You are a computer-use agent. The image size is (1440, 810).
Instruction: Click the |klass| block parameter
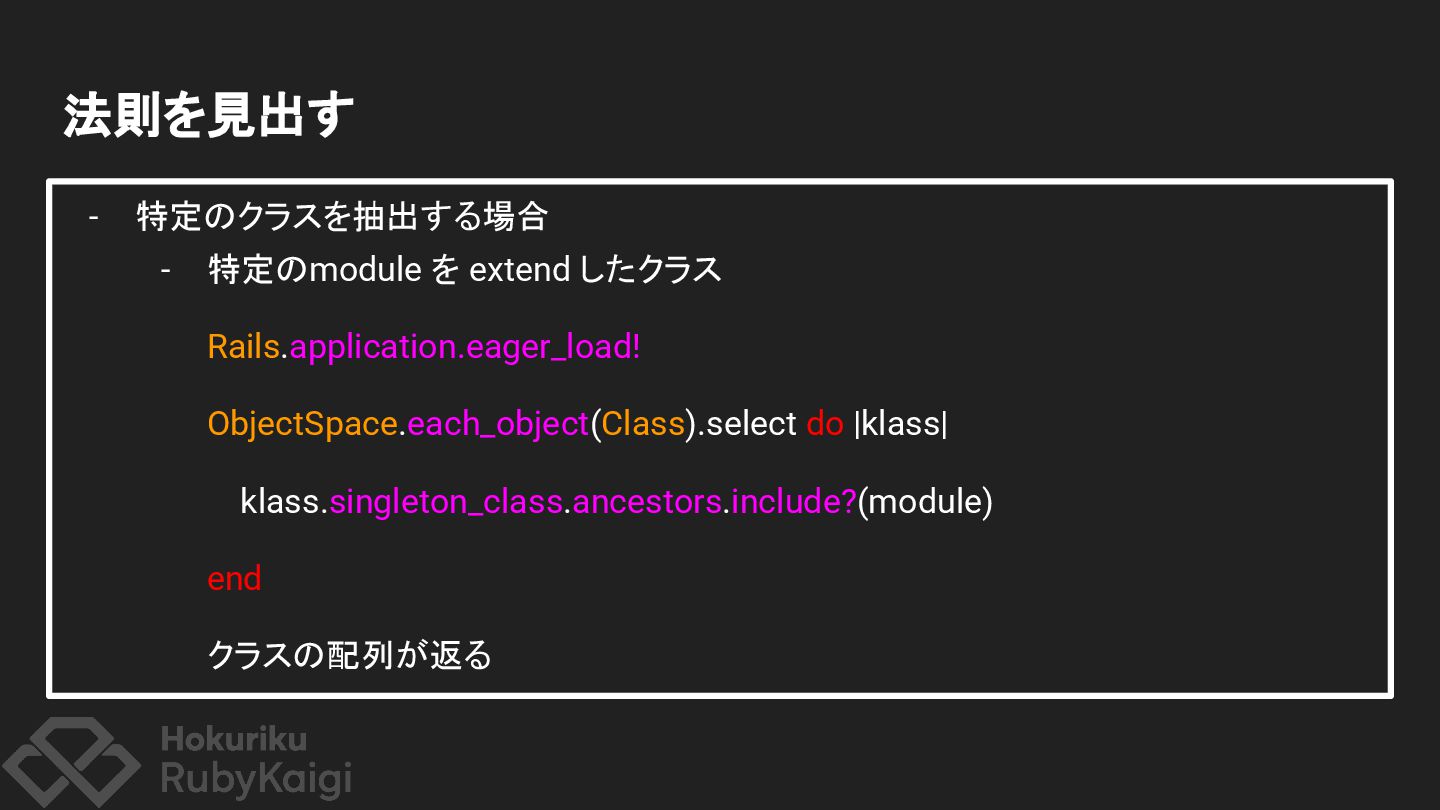(x=901, y=424)
